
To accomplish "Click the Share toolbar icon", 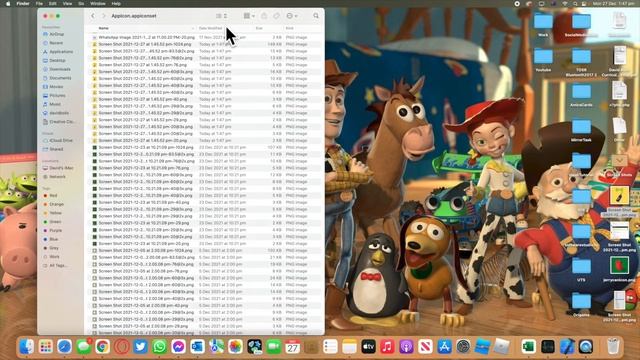I will (x=264, y=16).
